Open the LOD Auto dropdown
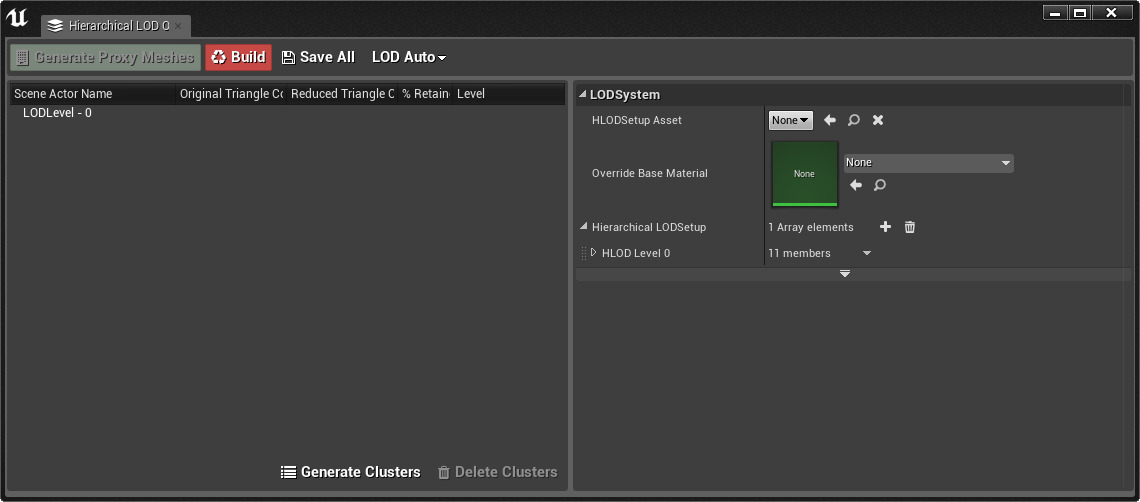1140x502 pixels. click(x=408, y=57)
